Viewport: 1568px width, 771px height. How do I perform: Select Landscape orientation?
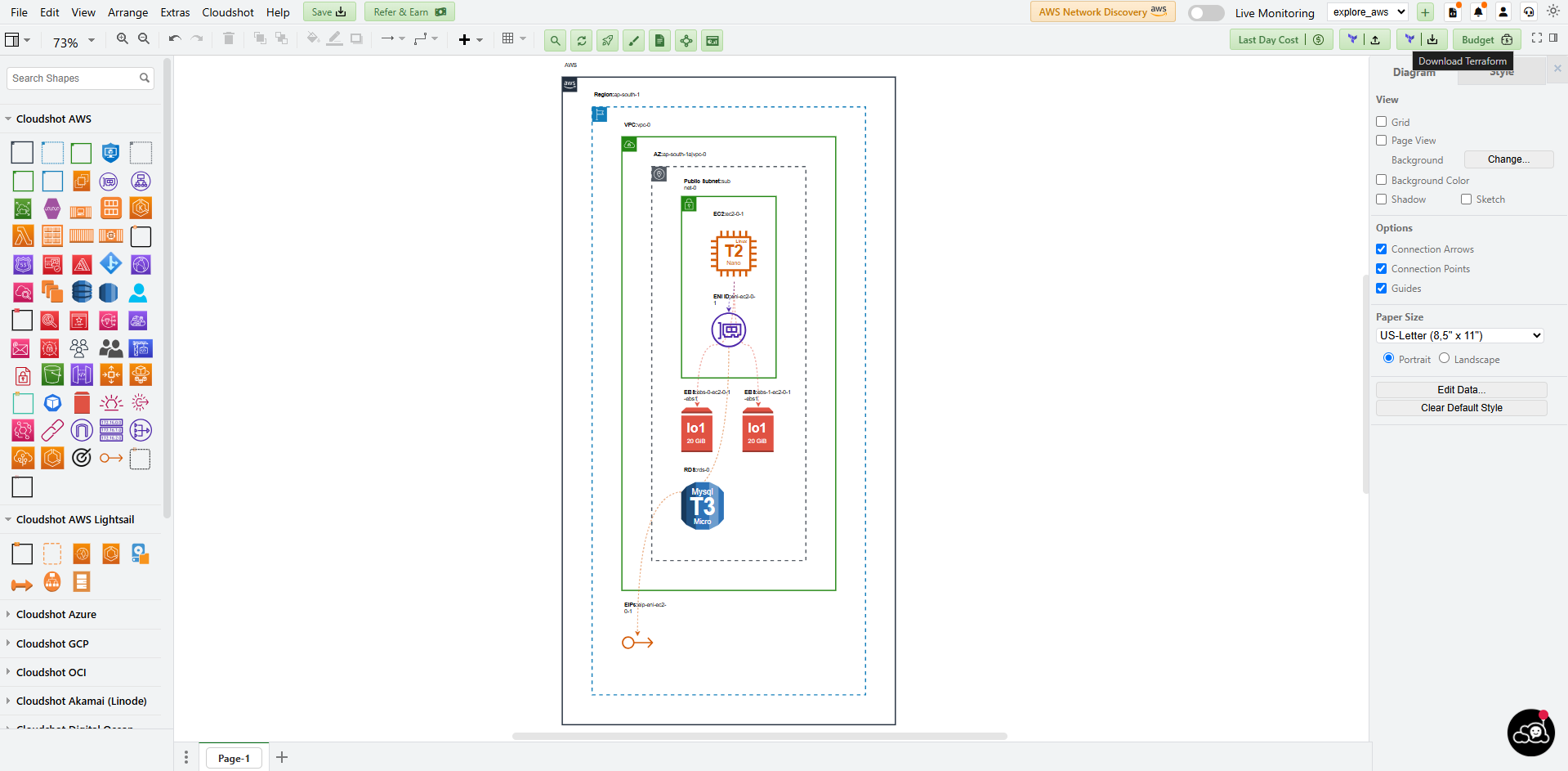tap(1445, 358)
